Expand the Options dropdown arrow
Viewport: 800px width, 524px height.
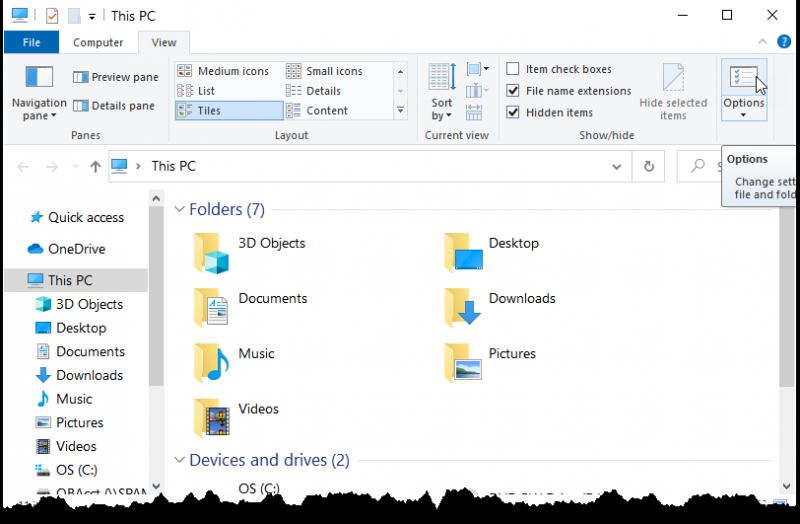[x=743, y=115]
